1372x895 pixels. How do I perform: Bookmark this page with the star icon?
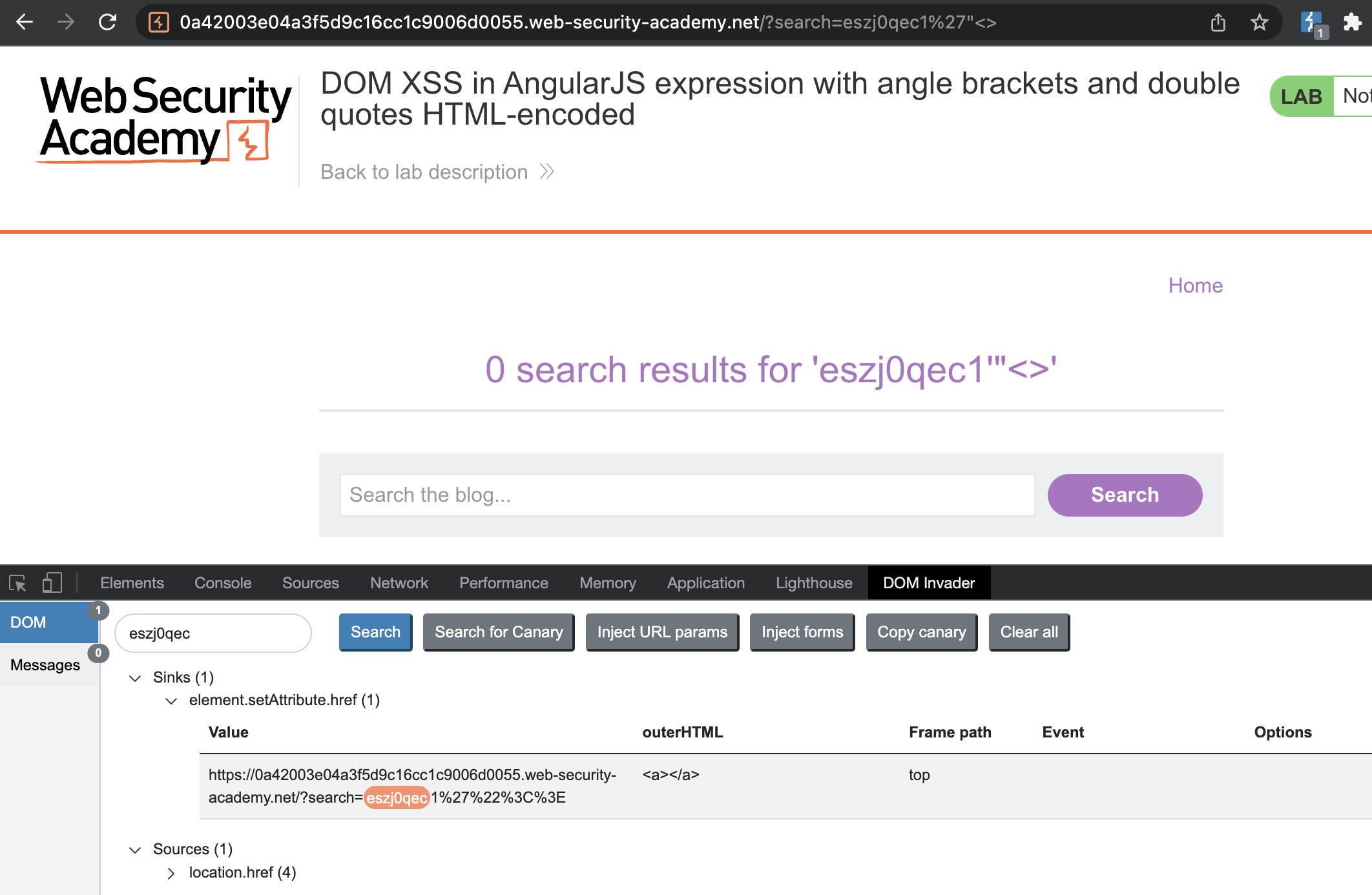pyautogui.click(x=1259, y=23)
